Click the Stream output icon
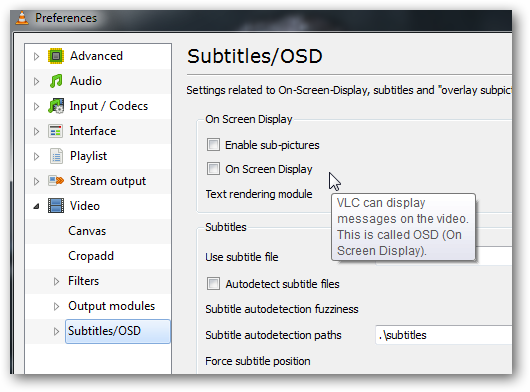The width and height of the screenshot is (530, 392). pos(56,181)
